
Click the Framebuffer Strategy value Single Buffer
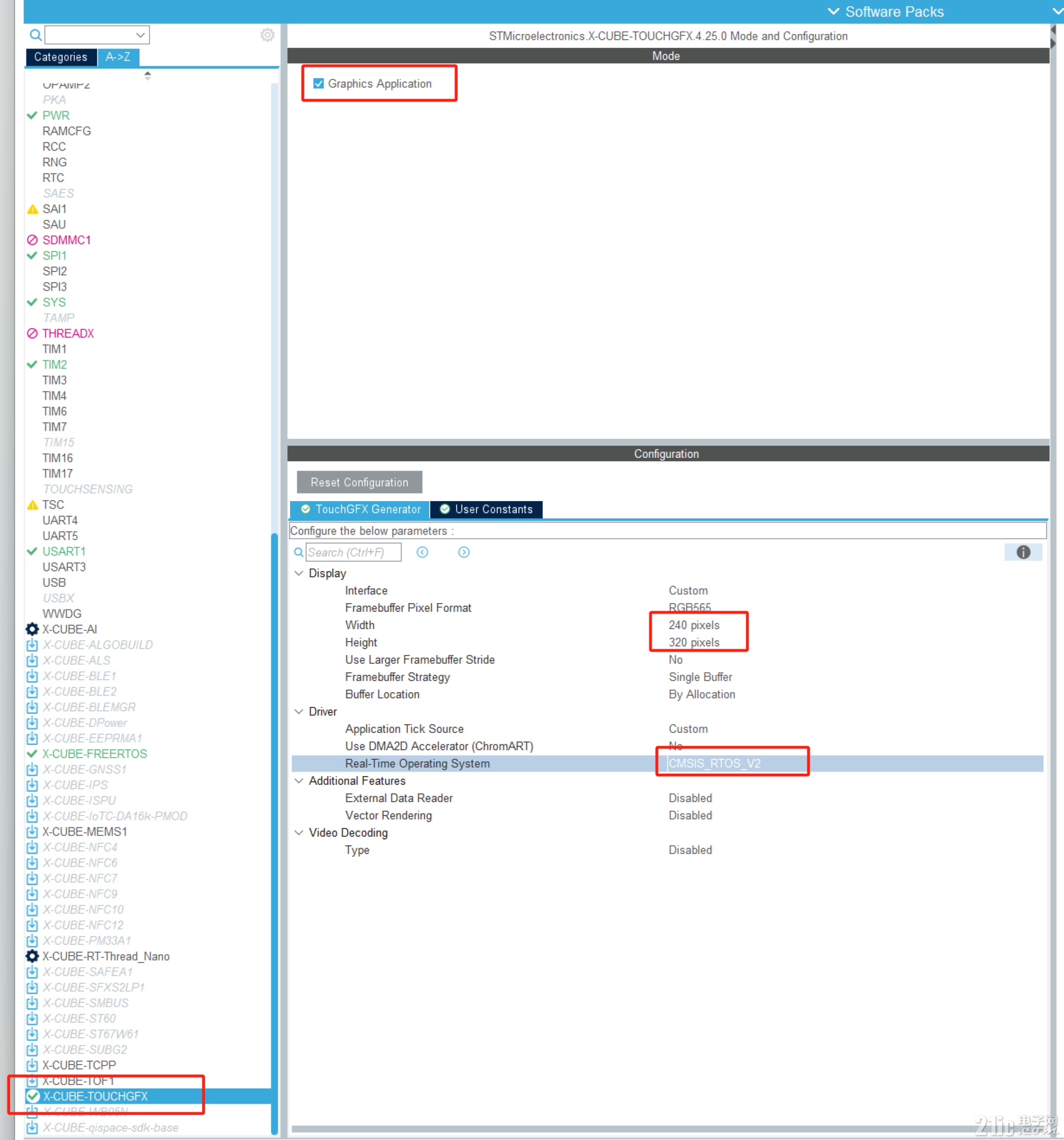pos(700,676)
